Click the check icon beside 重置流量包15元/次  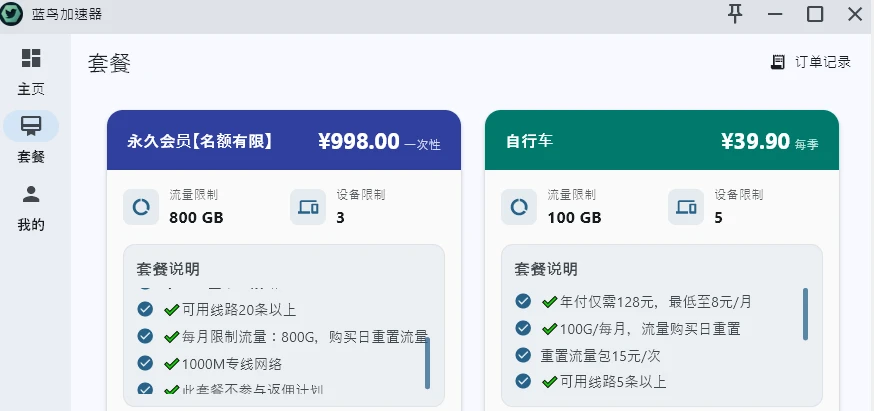click(x=523, y=355)
